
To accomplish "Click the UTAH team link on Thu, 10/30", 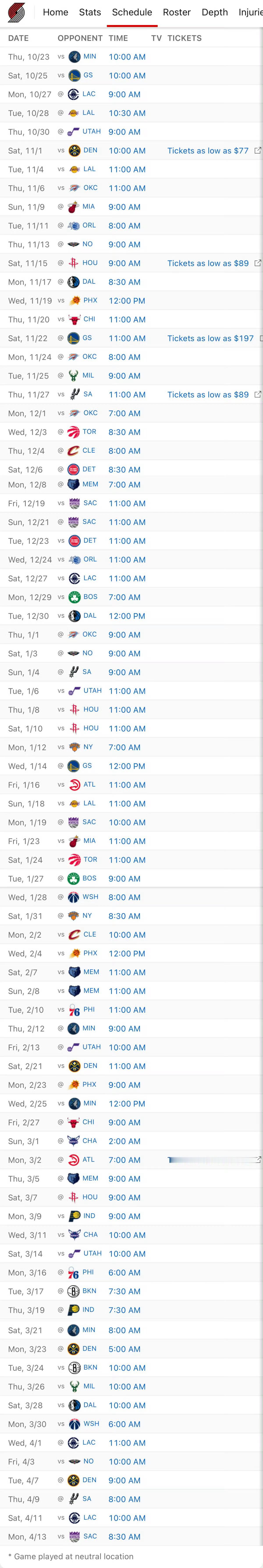I will (x=92, y=131).
